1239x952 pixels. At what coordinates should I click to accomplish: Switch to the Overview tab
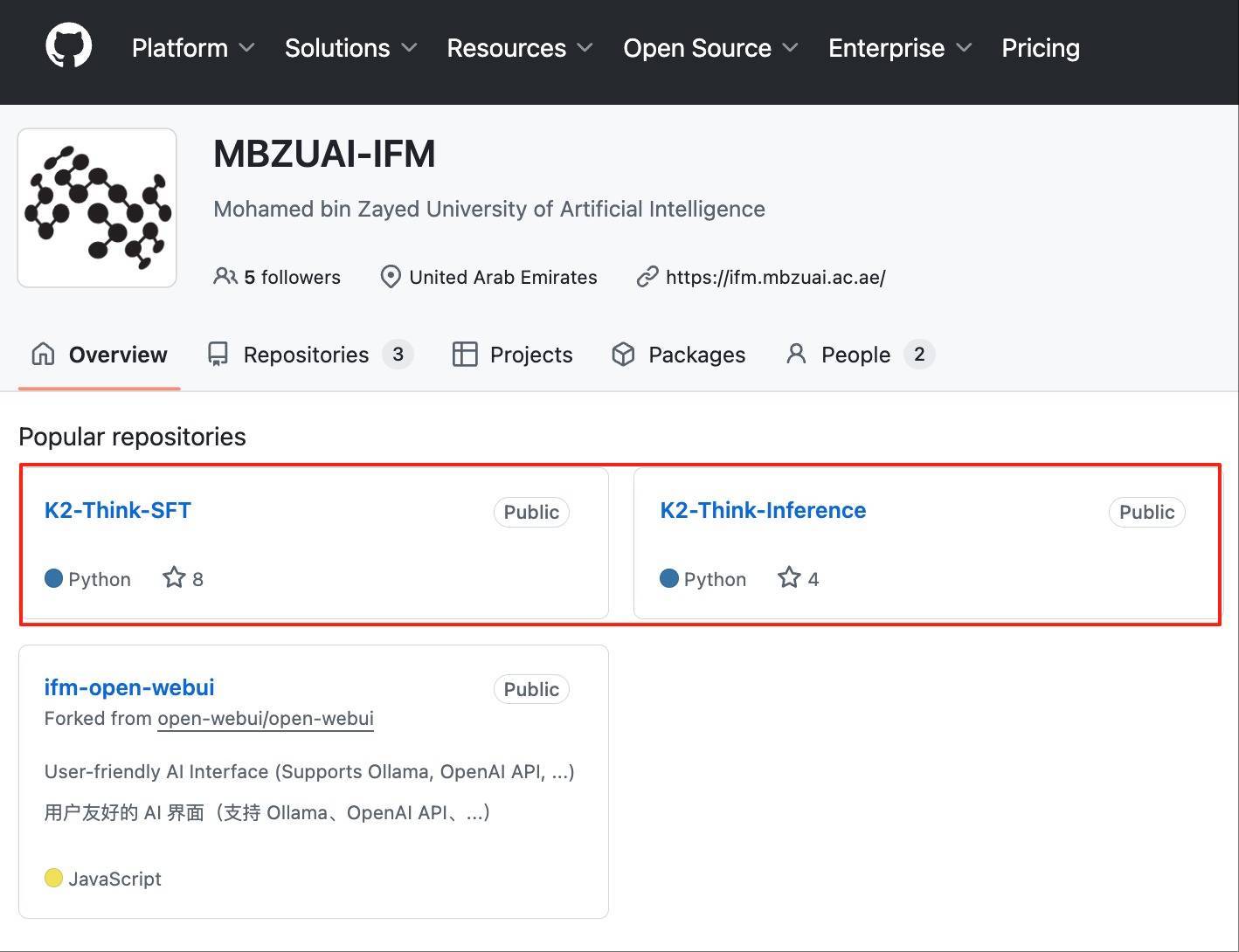(100, 355)
